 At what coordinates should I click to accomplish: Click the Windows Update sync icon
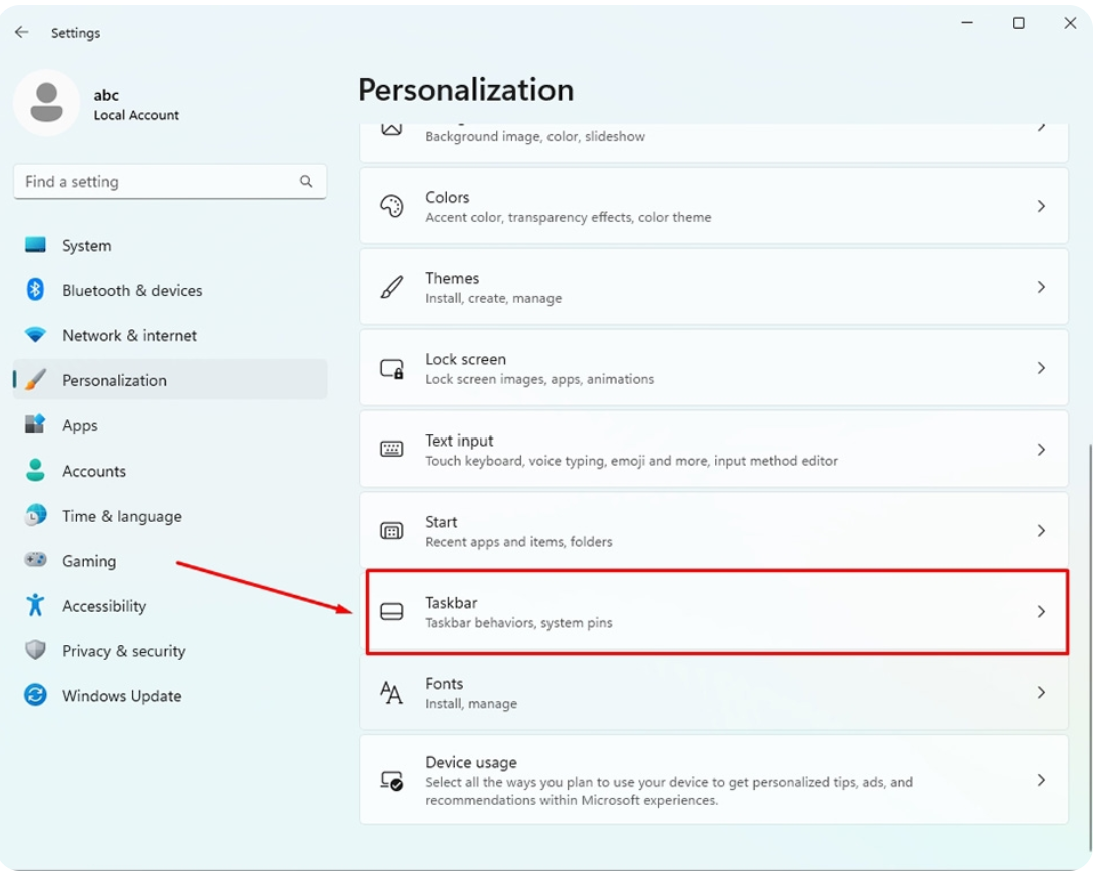(x=36, y=696)
